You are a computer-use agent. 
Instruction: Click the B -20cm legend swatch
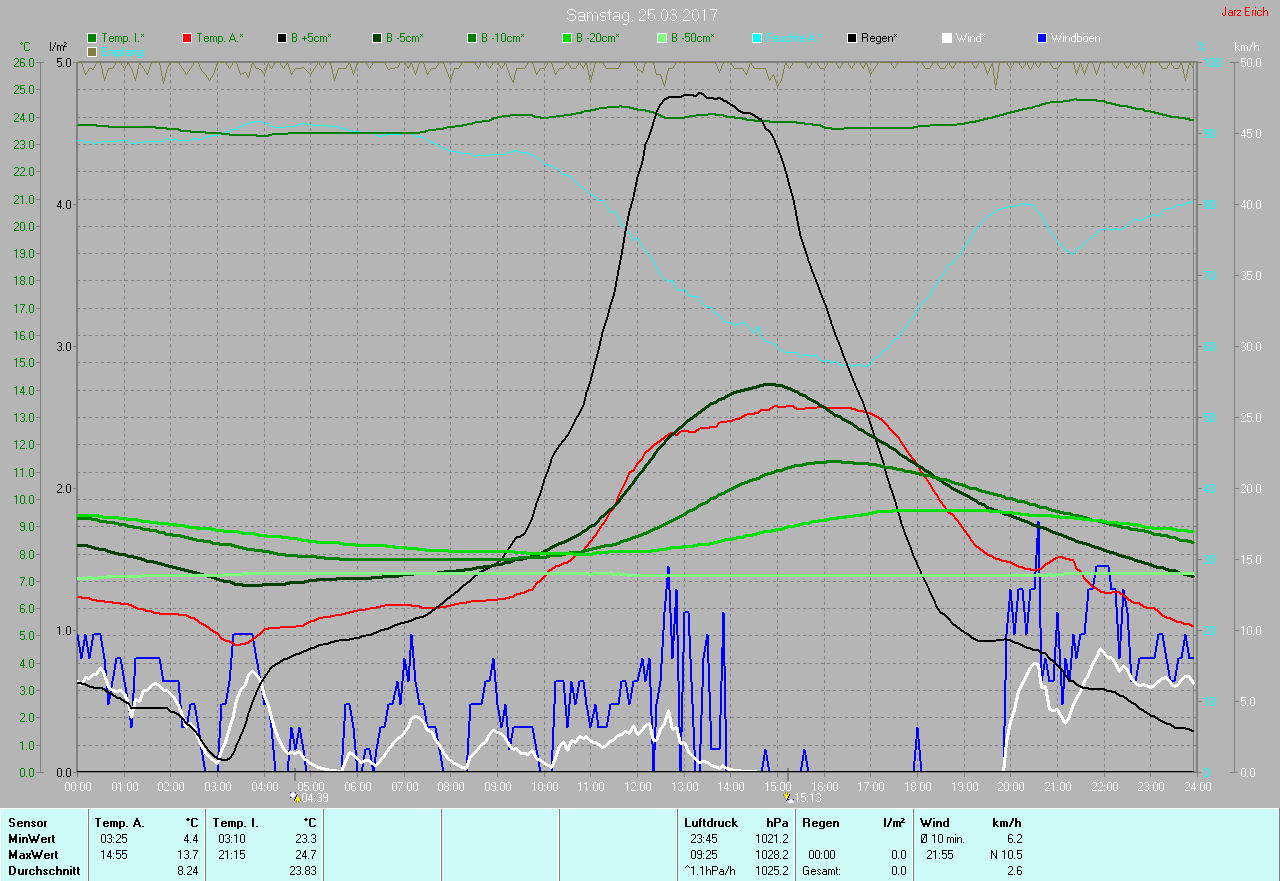click(x=566, y=38)
